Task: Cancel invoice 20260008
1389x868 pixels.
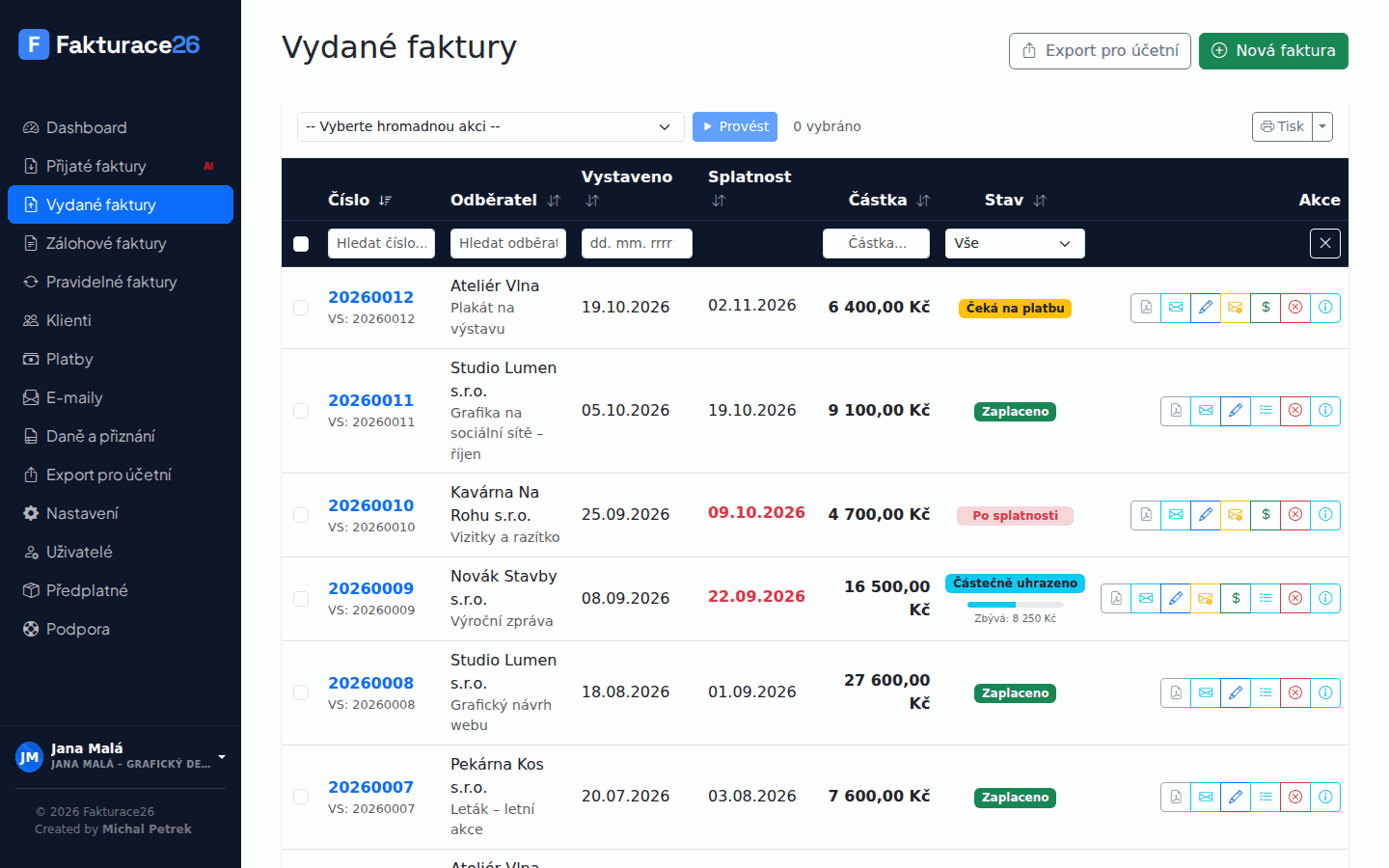Action: (1295, 692)
